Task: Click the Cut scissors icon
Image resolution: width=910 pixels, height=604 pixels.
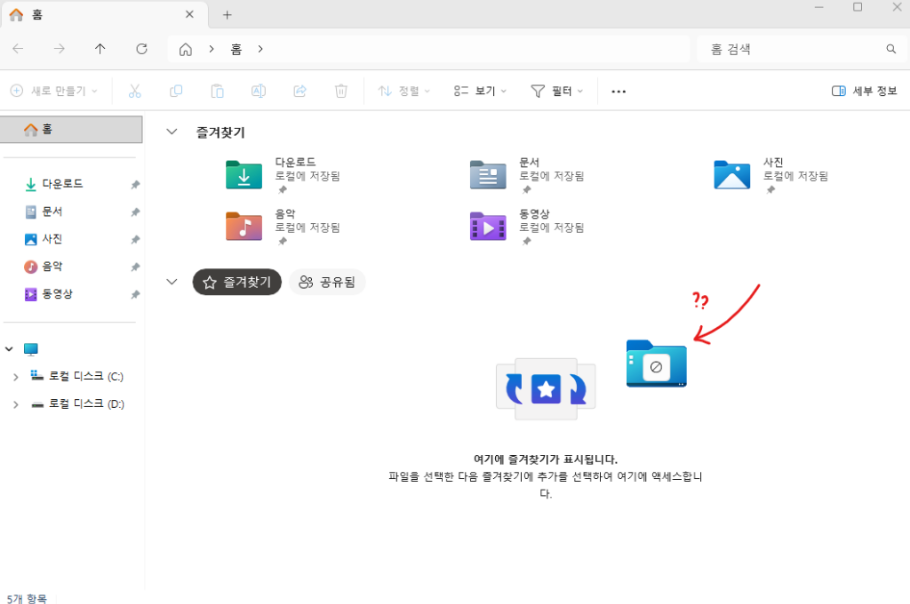Action: pyautogui.click(x=135, y=91)
